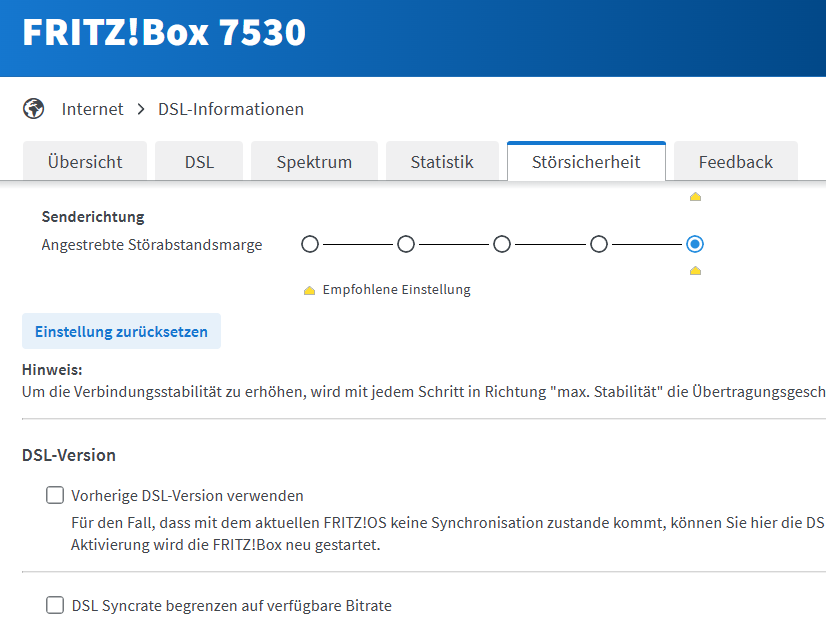The width and height of the screenshot is (826, 630).
Task: Open the Internet breadcrumb link
Action: pos(92,109)
